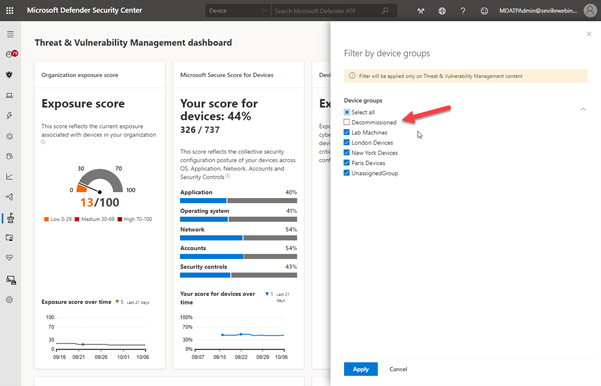Screen dimensions: 601x386
Task: Open the shield Incidents icon in sidebar
Action: (10, 75)
